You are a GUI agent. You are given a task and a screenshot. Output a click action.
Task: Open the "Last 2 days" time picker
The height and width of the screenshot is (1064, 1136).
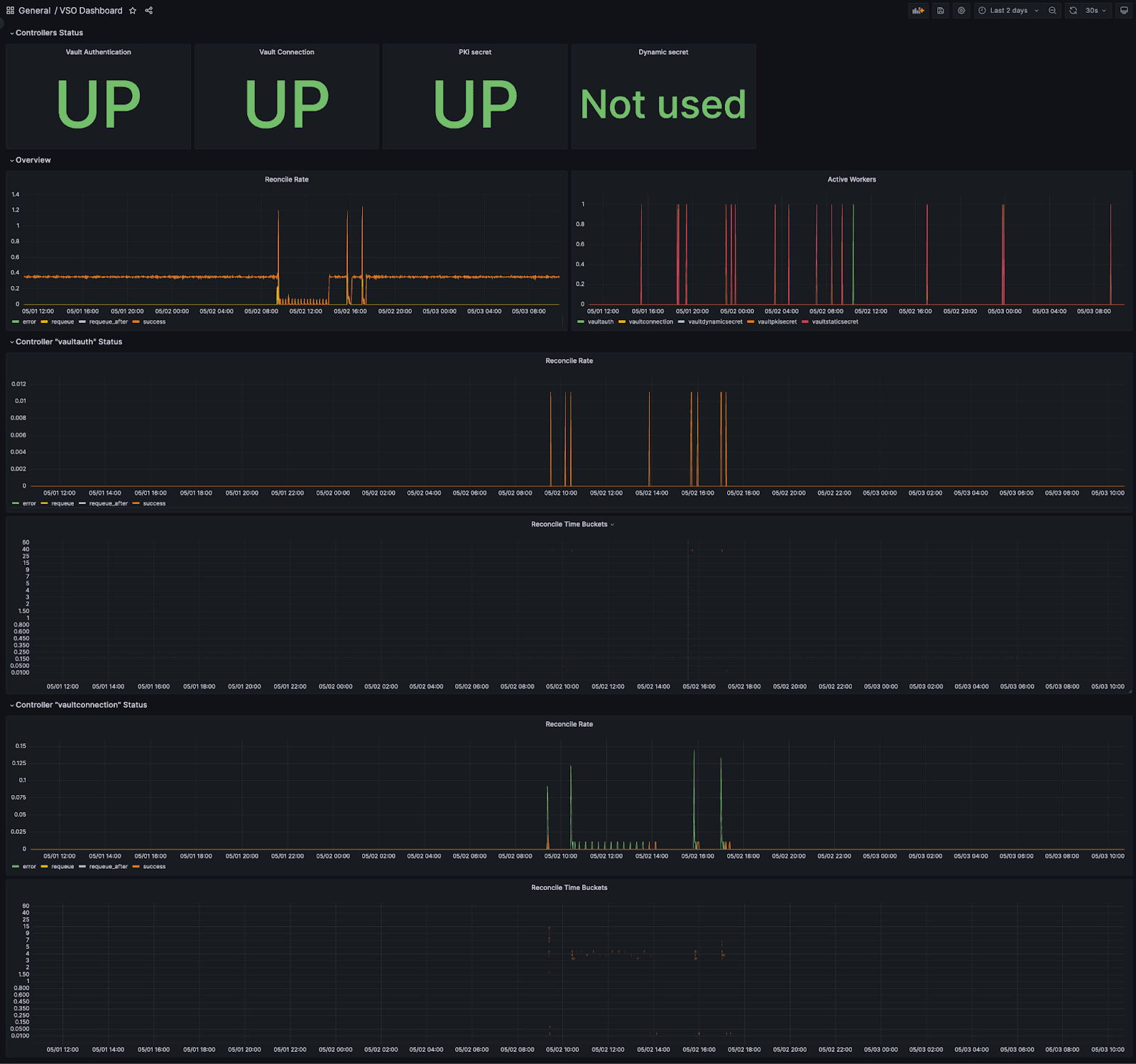point(1008,11)
